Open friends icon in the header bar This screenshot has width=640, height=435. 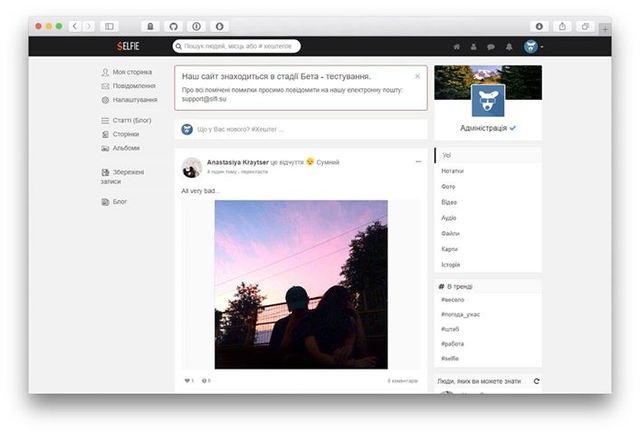473,46
